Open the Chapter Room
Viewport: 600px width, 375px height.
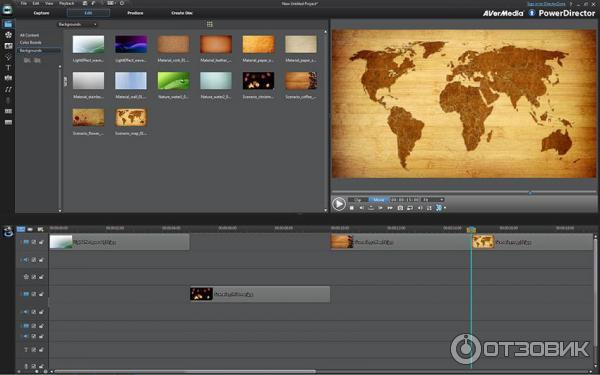pyautogui.click(x=8, y=111)
